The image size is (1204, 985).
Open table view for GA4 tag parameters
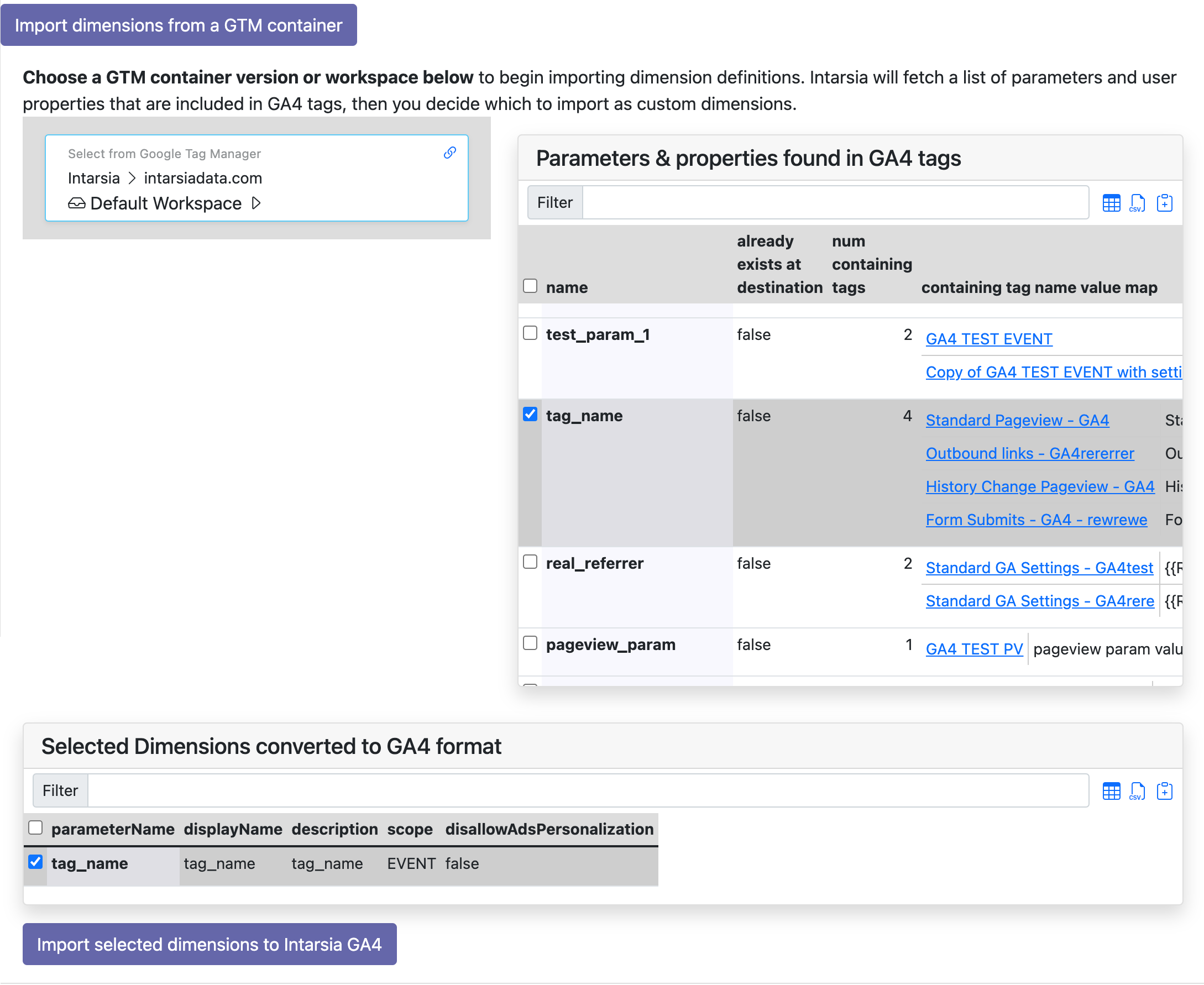[x=1112, y=202]
